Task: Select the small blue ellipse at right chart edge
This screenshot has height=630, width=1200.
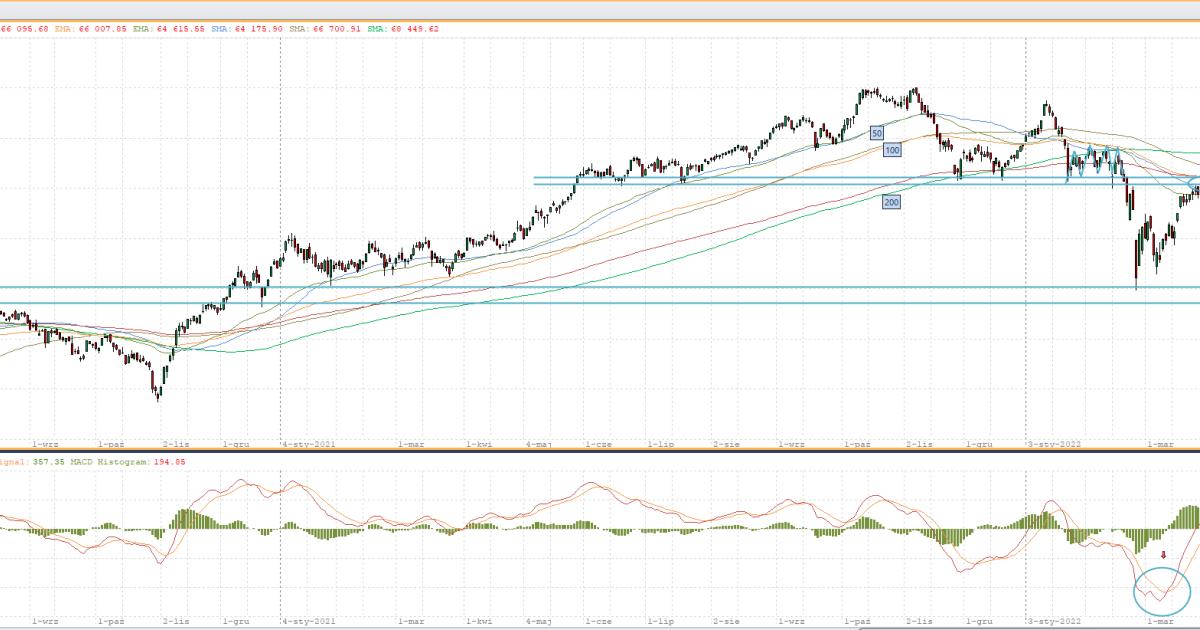Action: [x=1195, y=179]
